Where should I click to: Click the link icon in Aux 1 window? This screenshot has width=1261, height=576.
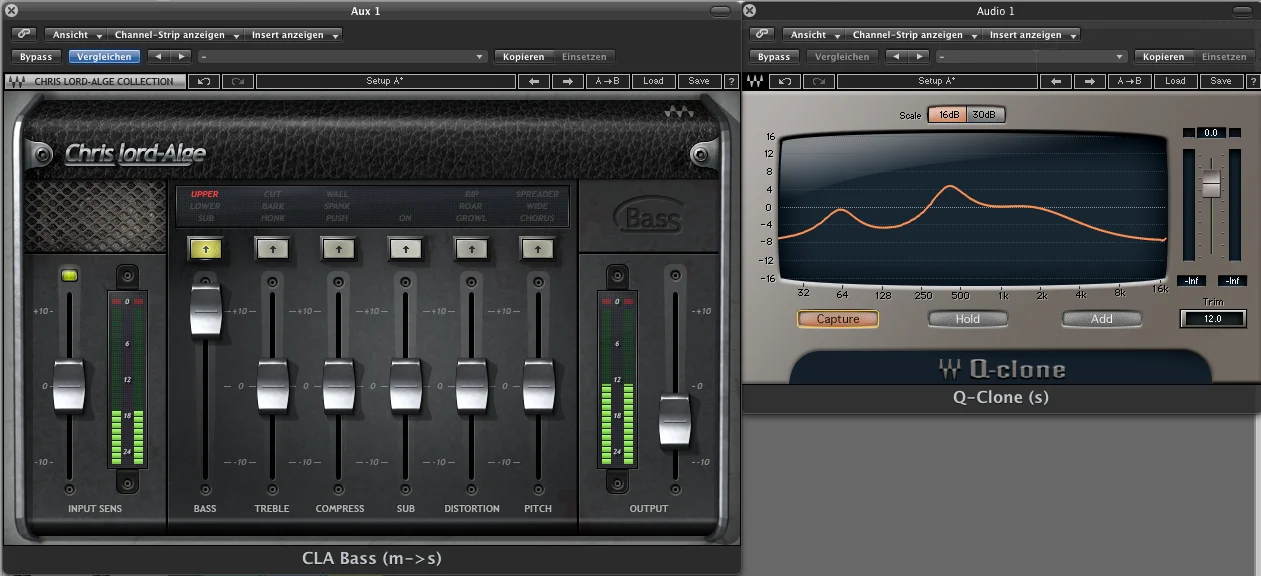pos(22,34)
